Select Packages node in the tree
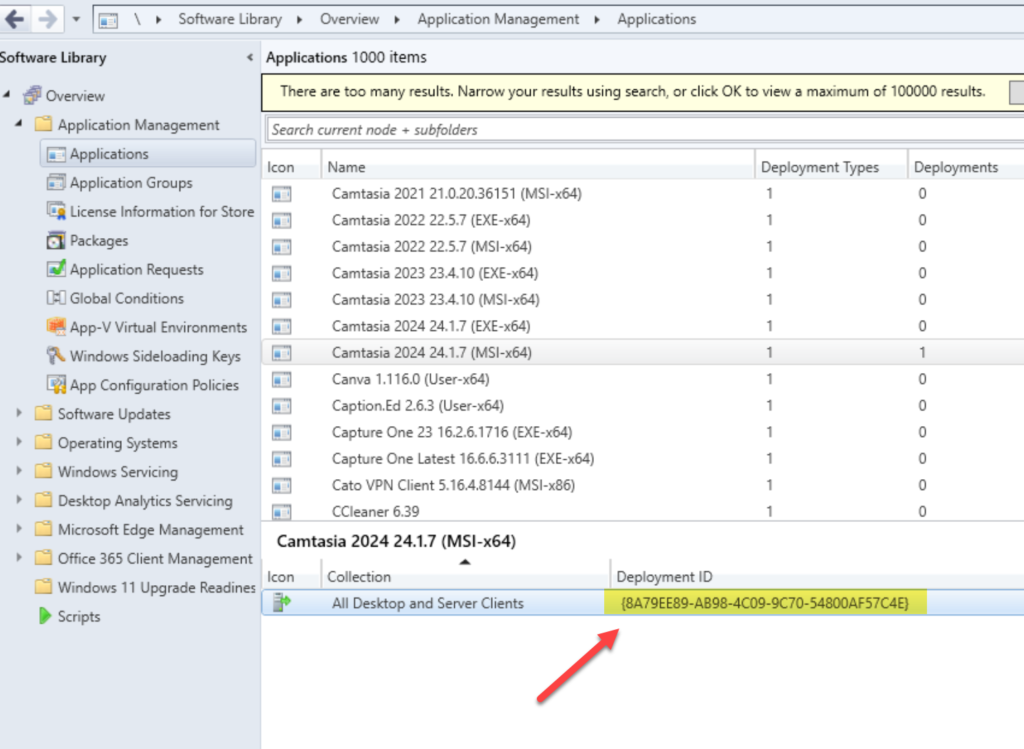Viewport: 1024px width, 749px height. pyautogui.click(x=99, y=240)
